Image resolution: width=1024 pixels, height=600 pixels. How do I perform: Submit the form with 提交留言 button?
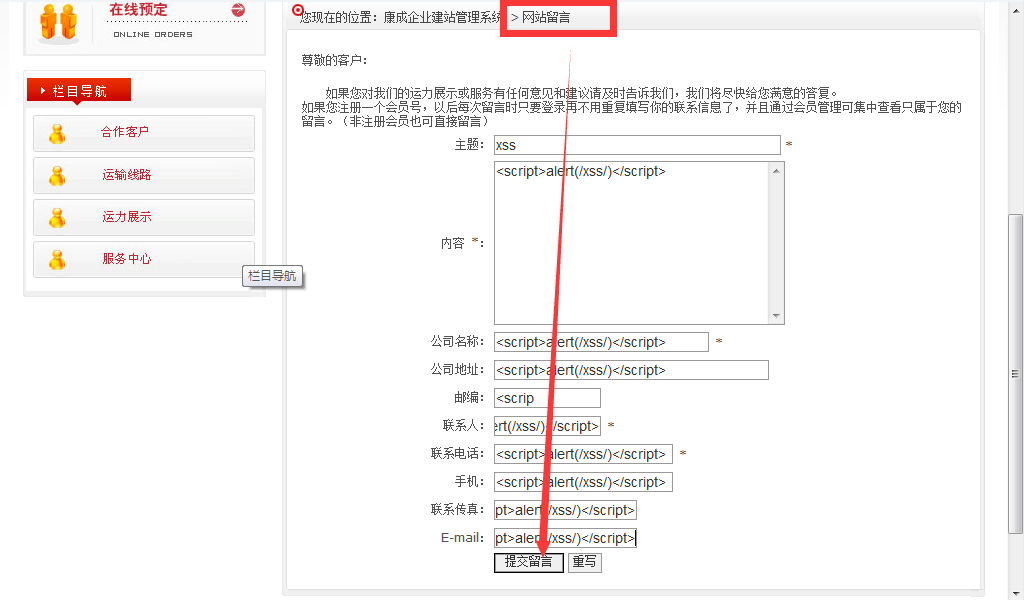coord(529,562)
